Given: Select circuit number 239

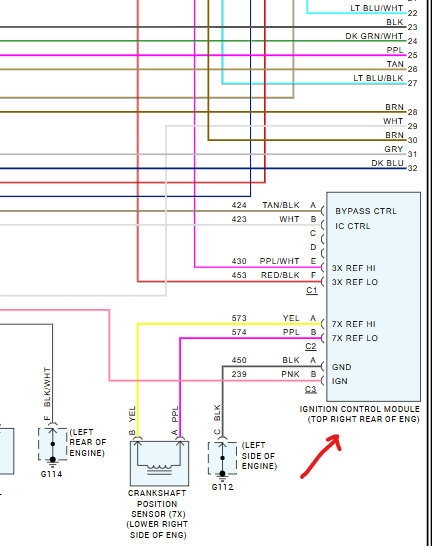Looking at the screenshot, I should (239, 374).
